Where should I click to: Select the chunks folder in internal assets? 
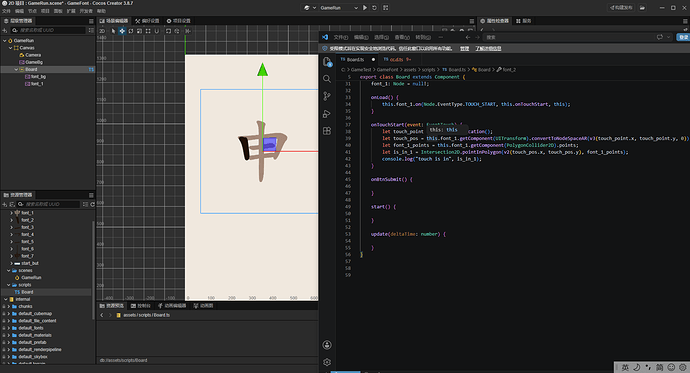click(25, 306)
